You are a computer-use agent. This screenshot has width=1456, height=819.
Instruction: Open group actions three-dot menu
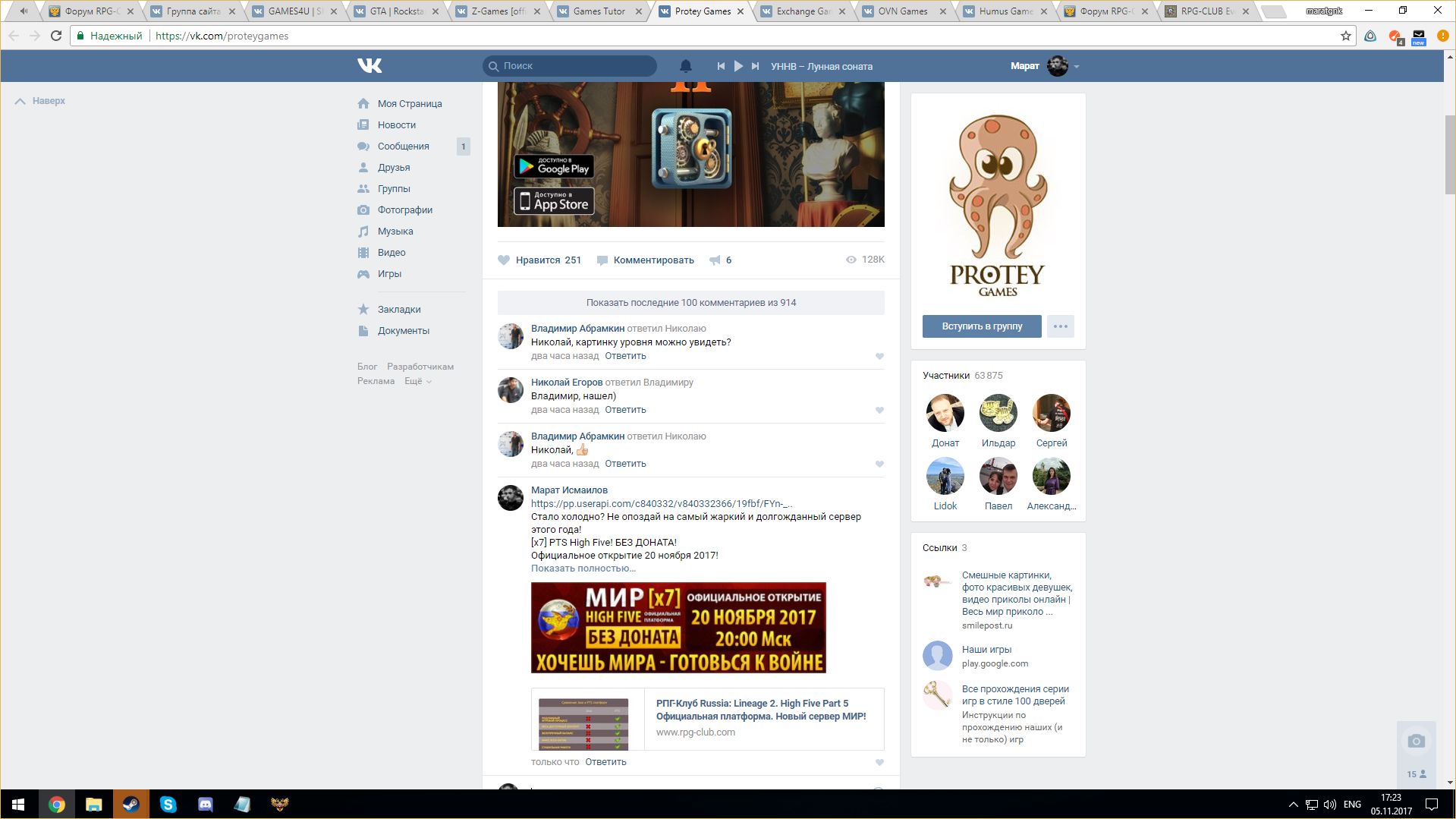coord(1060,326)
